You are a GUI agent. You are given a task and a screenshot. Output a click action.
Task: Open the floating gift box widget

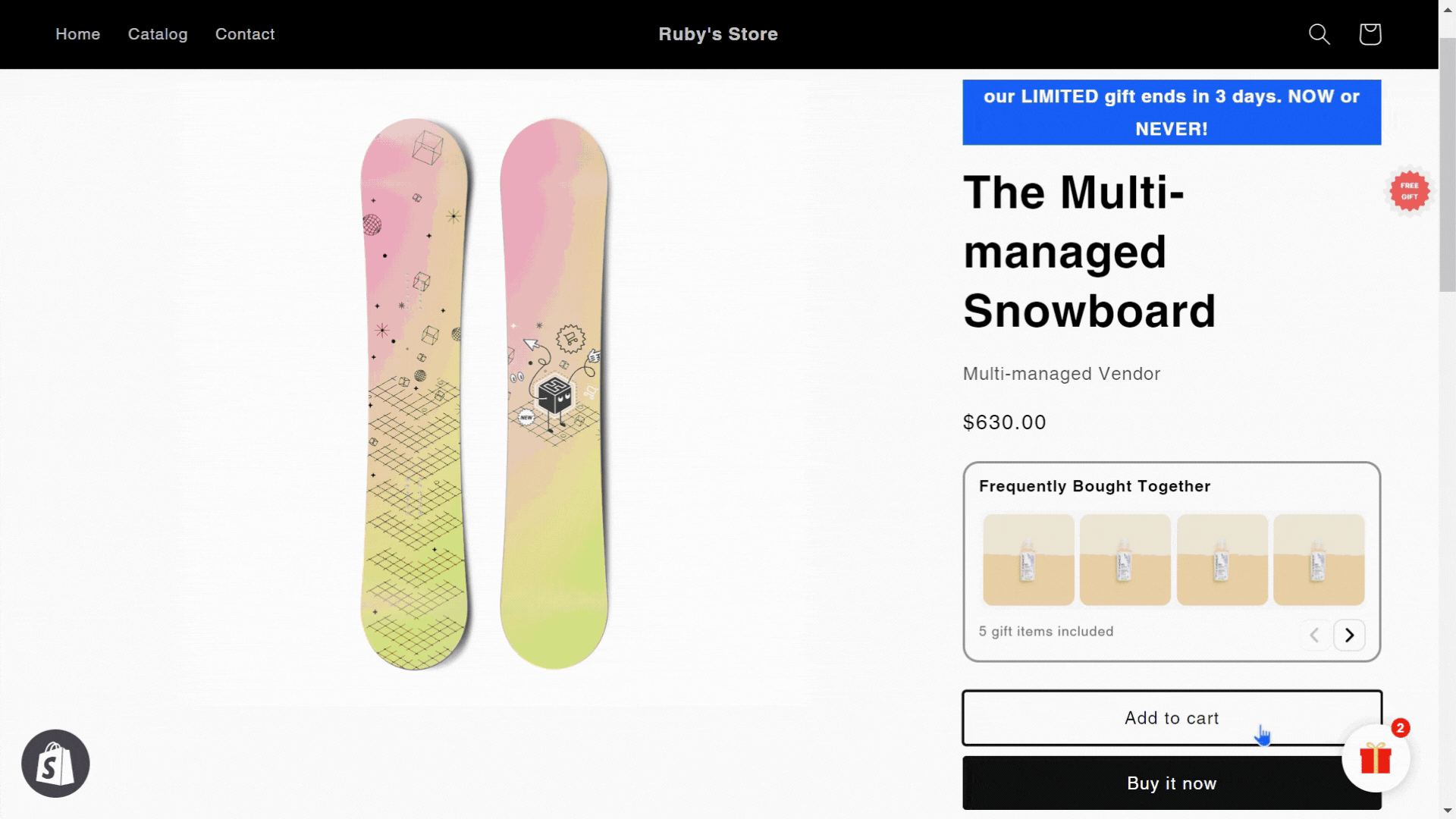[x=1375, y=758]
